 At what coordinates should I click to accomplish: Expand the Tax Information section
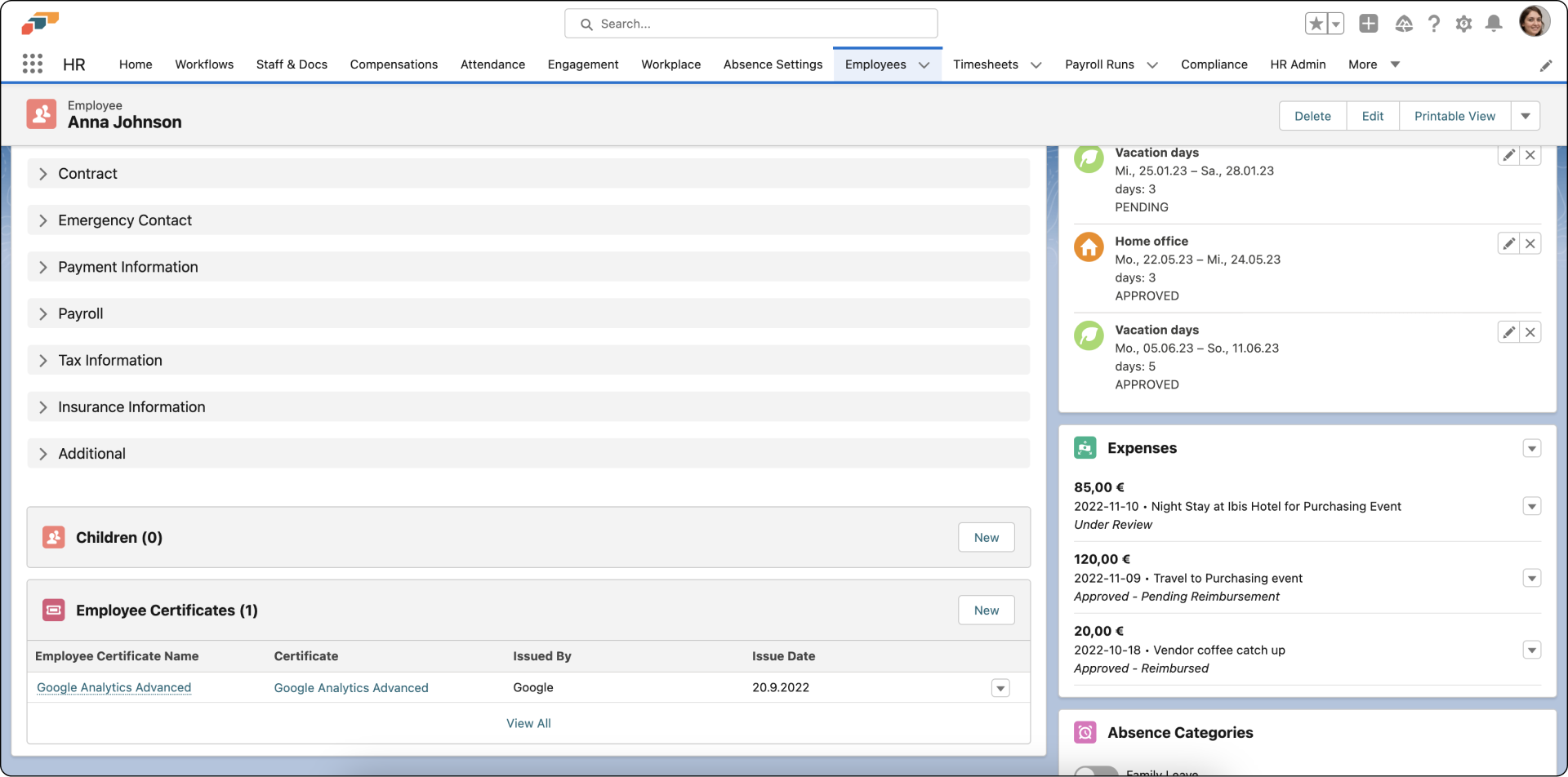tap(109, 360)
